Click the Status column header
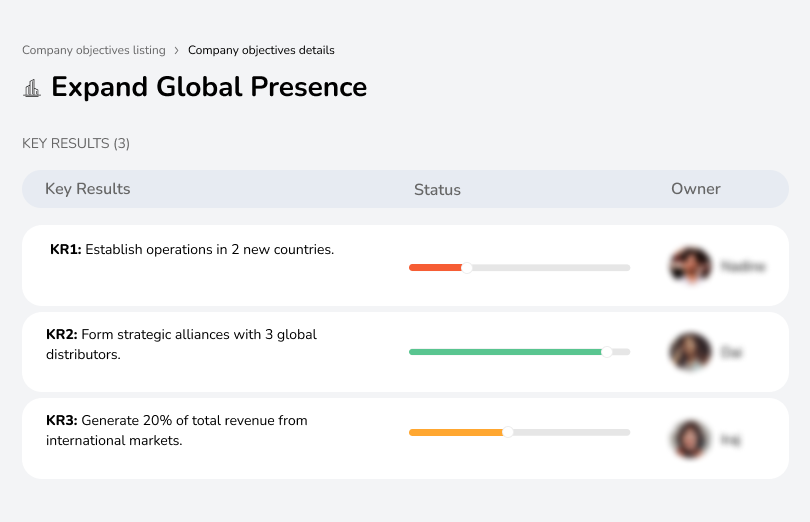The width and height of the screenshot is (810, 522). [x=437, y=190]
